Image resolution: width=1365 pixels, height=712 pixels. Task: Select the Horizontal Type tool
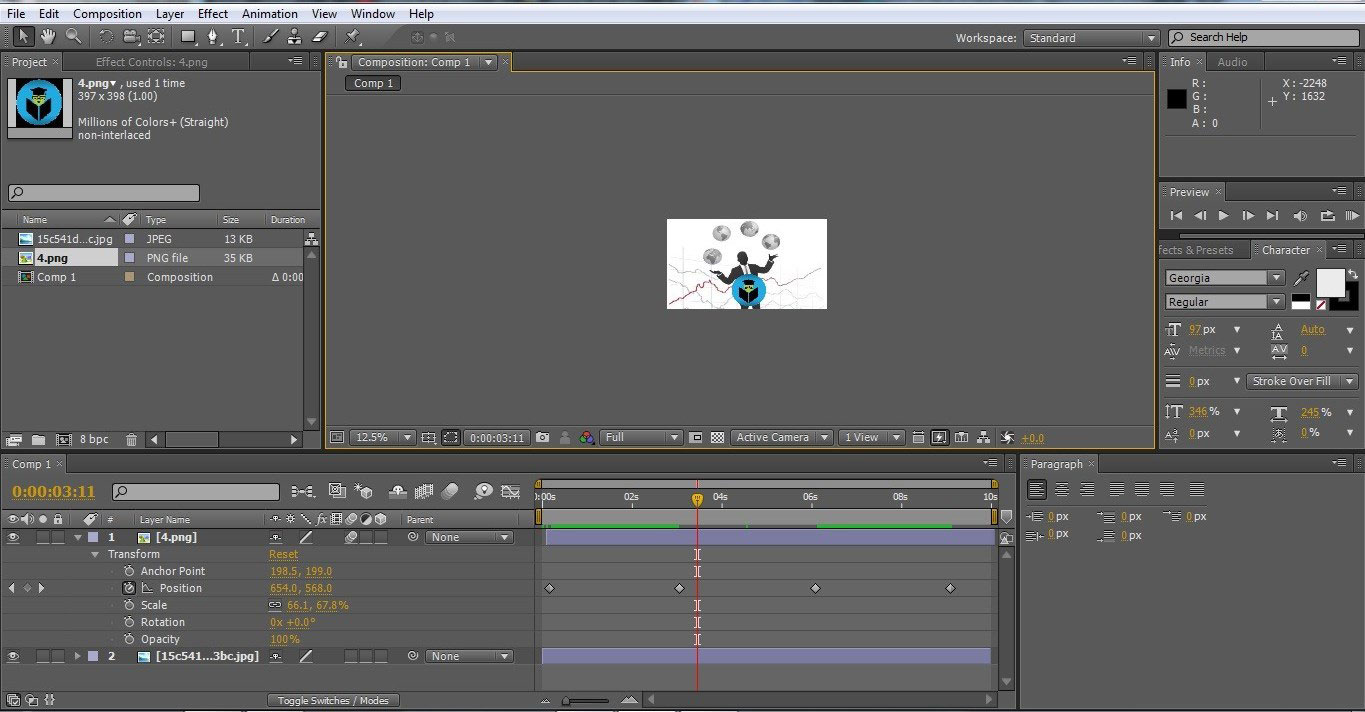(237, 36)
